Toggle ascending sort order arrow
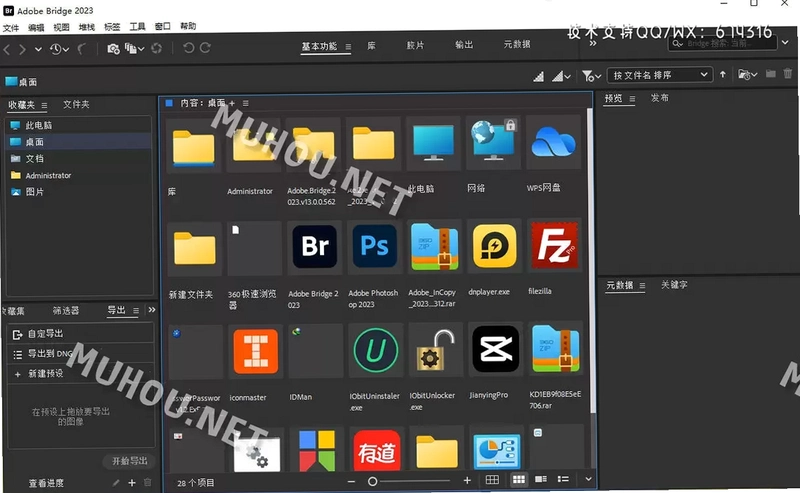The image size is (800, 493). (x=722, y=75)
